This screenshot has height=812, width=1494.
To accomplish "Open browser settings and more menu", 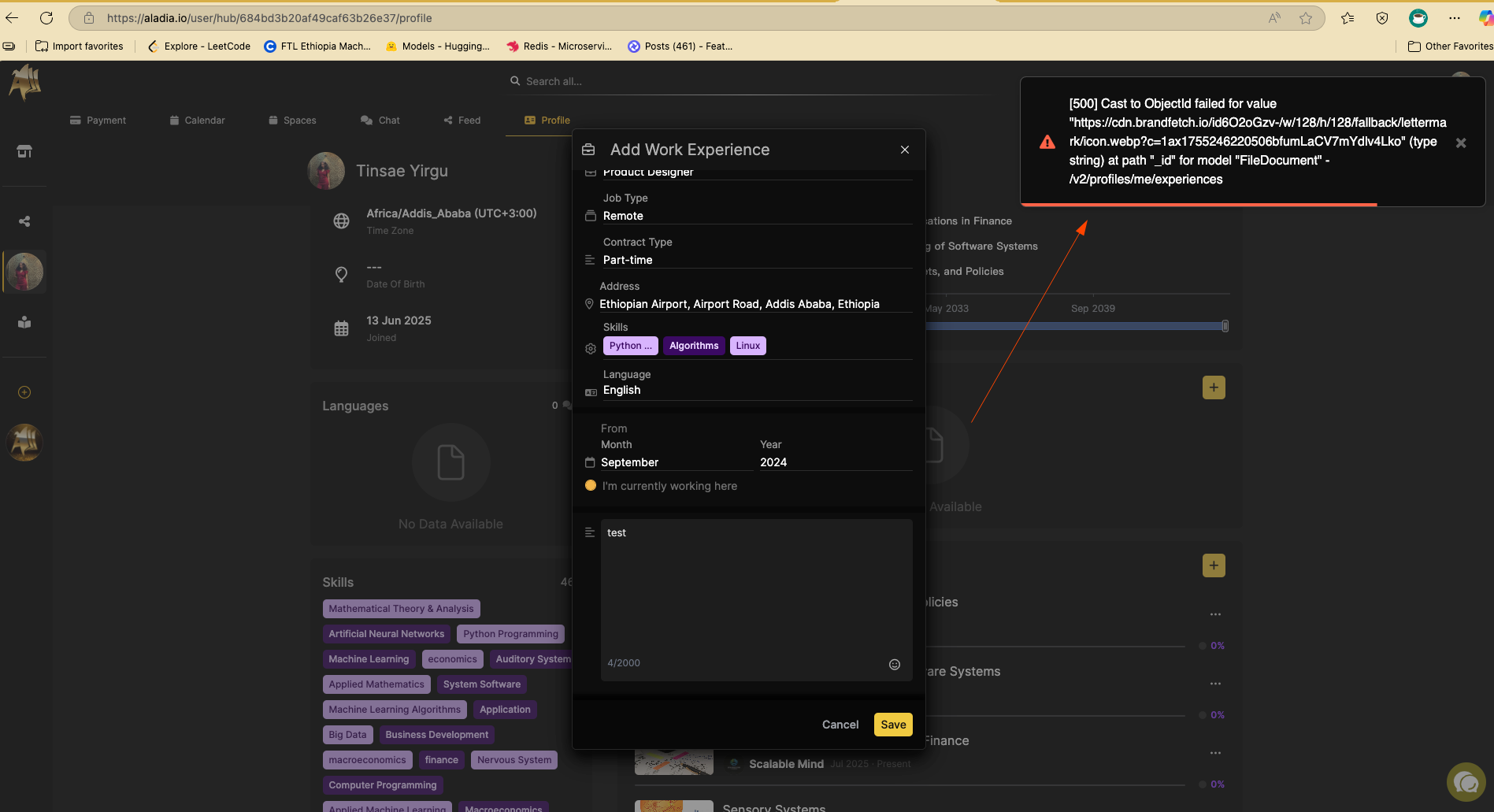I will pyautogui.click(x=1454, y=18).
